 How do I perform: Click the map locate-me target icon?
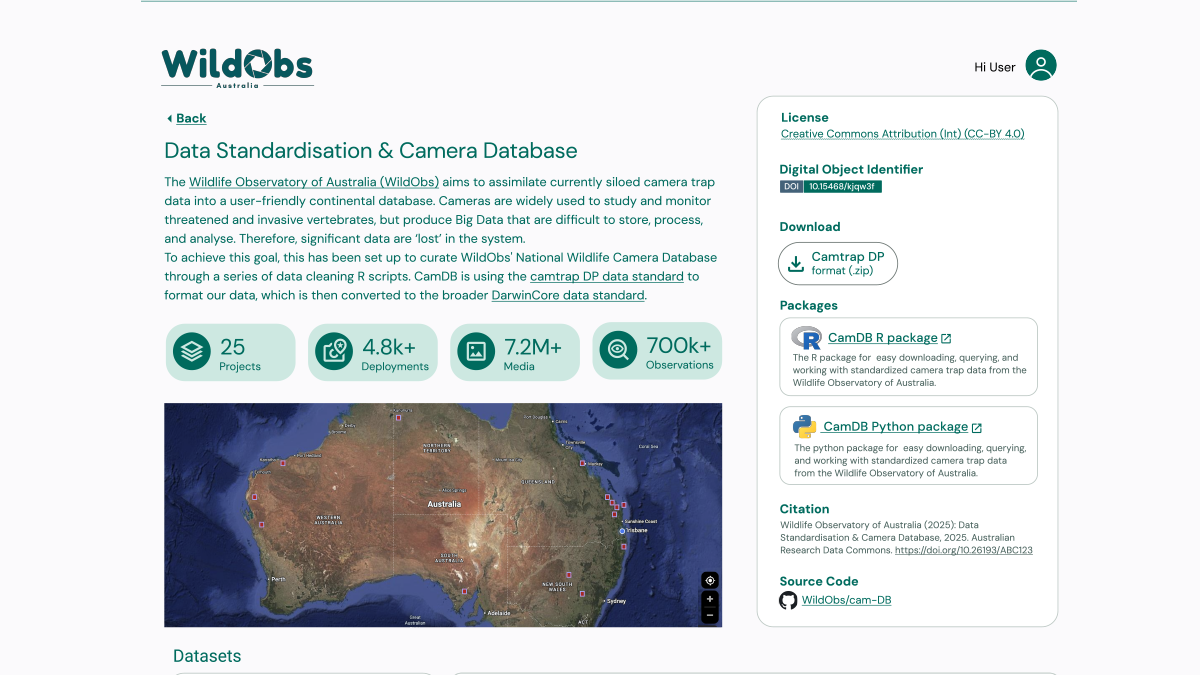coord(710,580)
